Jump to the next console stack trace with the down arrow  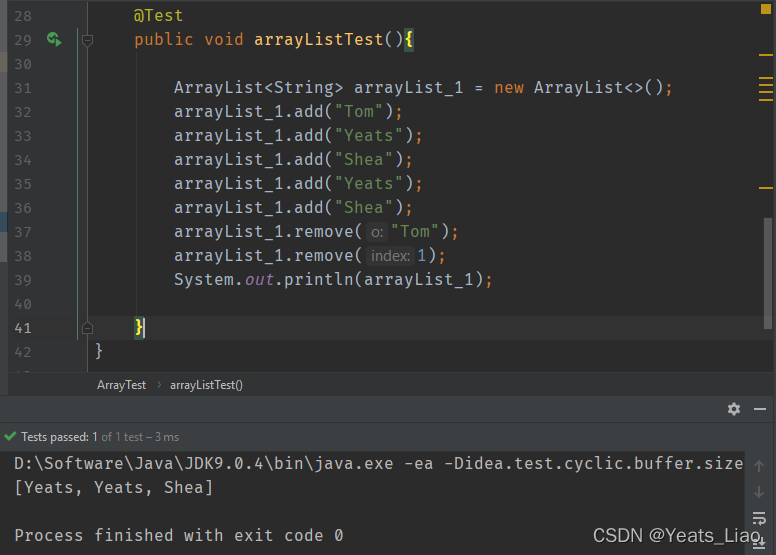759,492
